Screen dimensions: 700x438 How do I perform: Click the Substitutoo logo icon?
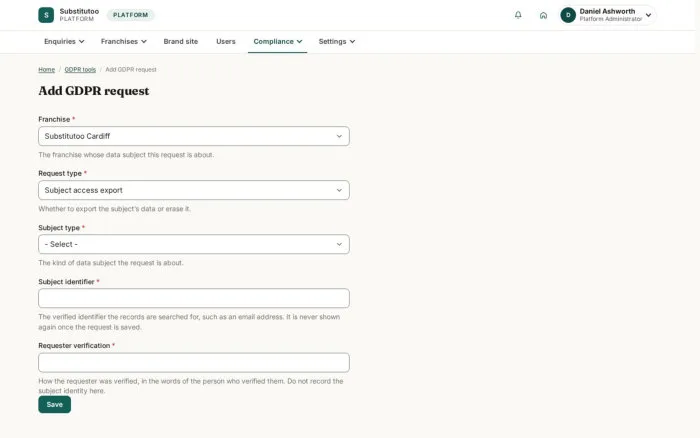(46, 15)
